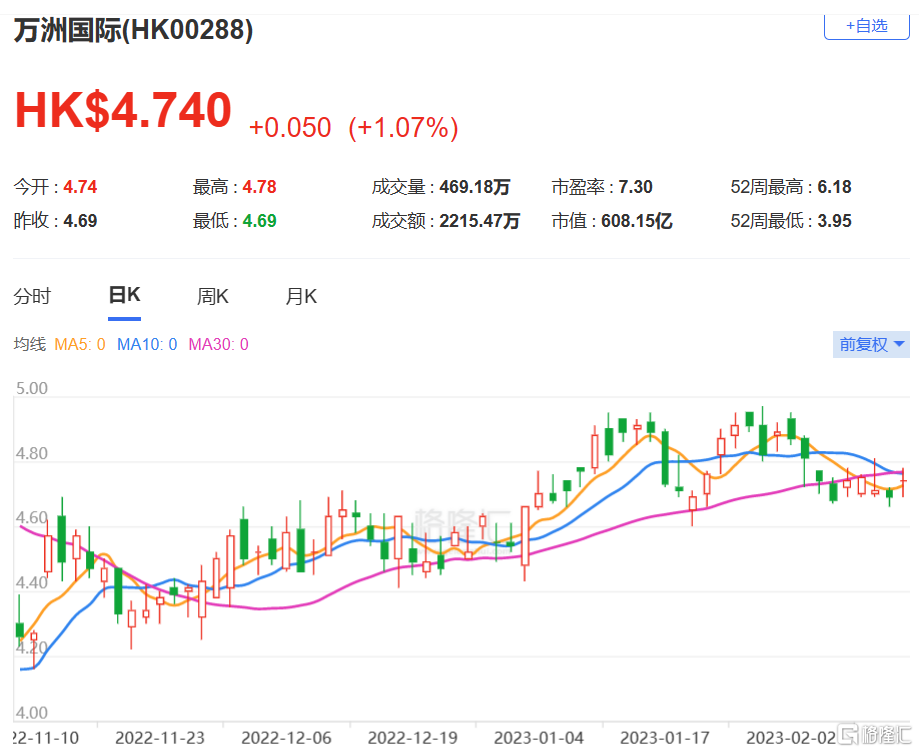919x752 pixels.
Task: Click the MA10 moving average label
Action: [x=147, y=344]
